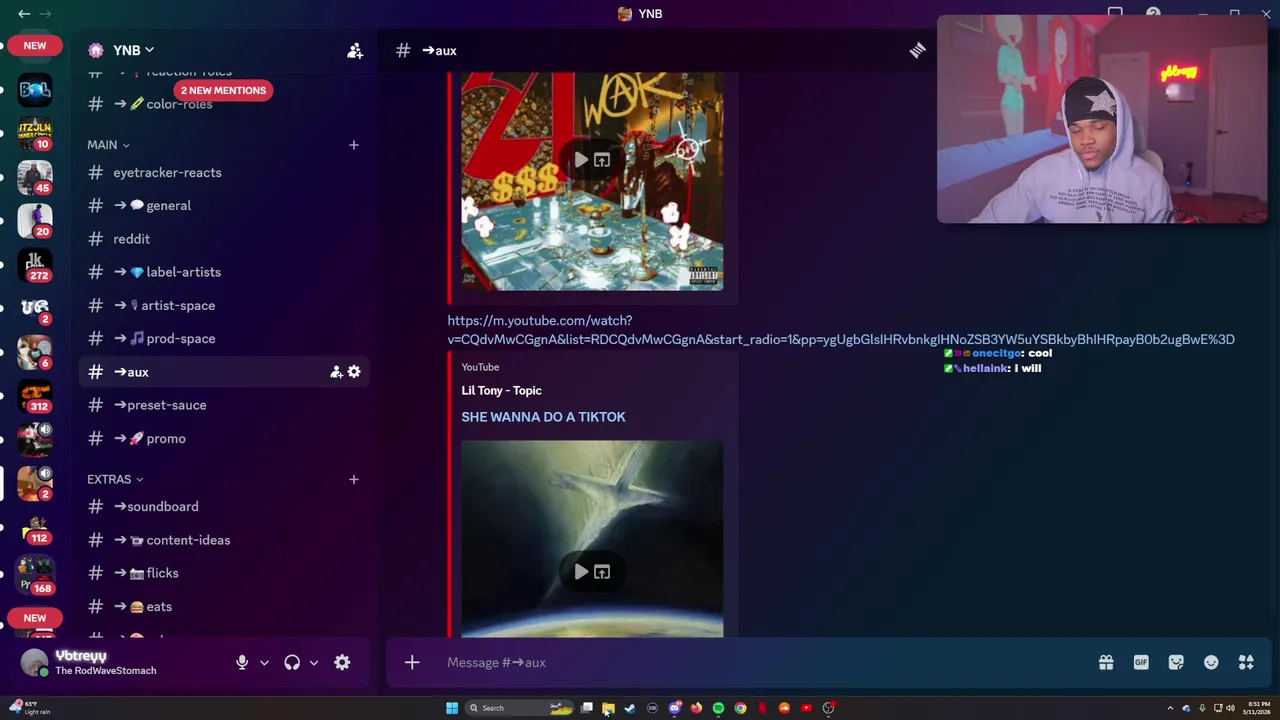Open the apps launcher icon in message bar
This screenshot has height=720, width=1280.
coord(1246,662)
